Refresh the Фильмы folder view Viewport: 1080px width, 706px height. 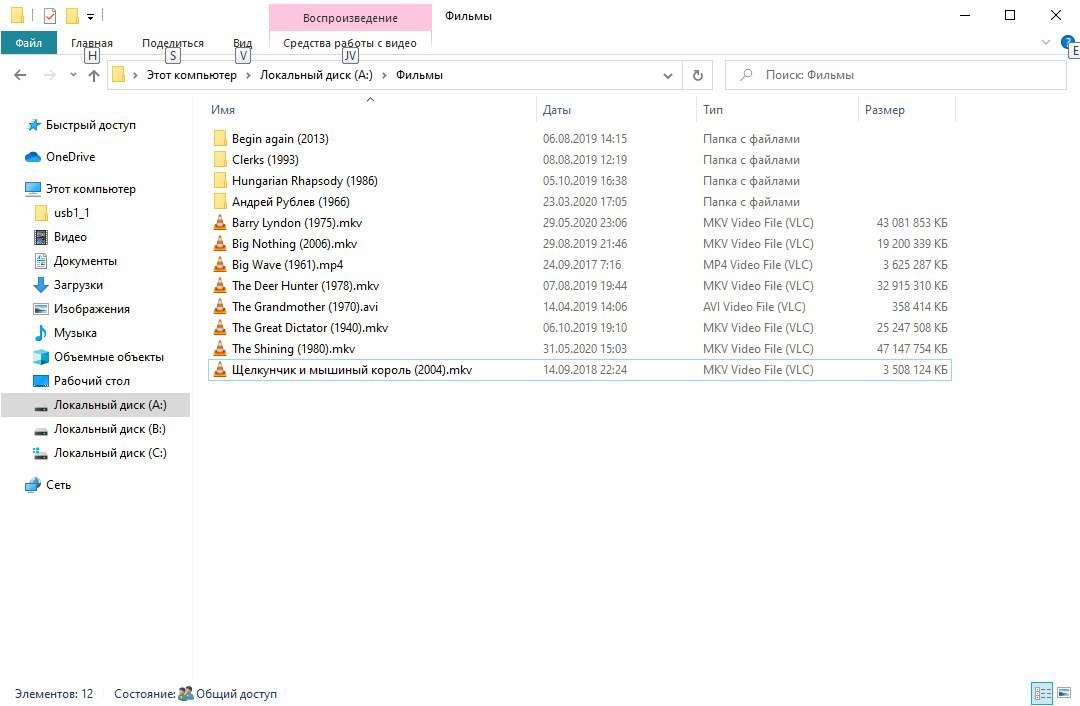click(698, 75)
